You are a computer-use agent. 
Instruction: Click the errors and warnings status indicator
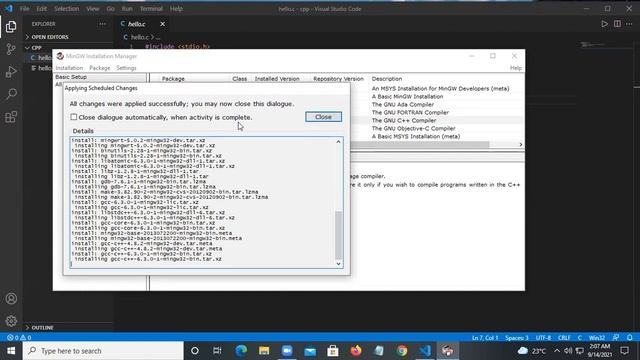tap(19, 338)
